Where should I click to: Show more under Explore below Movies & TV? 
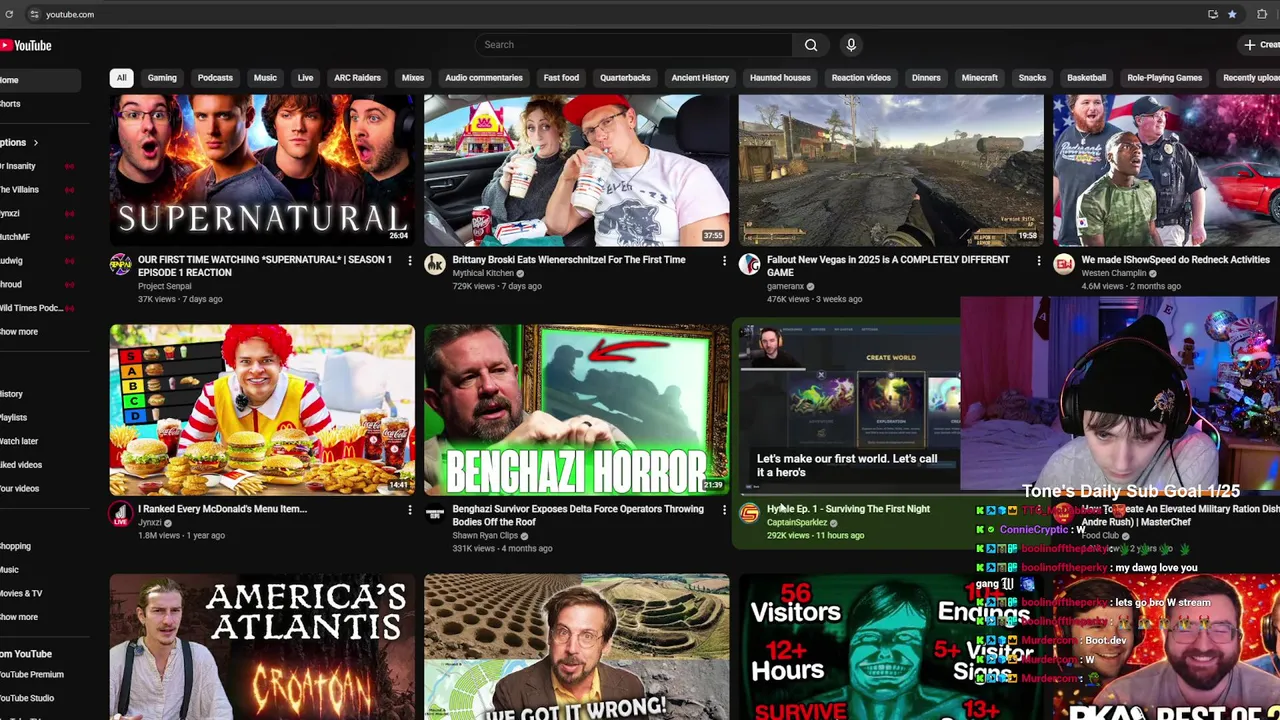pos(19,617)
